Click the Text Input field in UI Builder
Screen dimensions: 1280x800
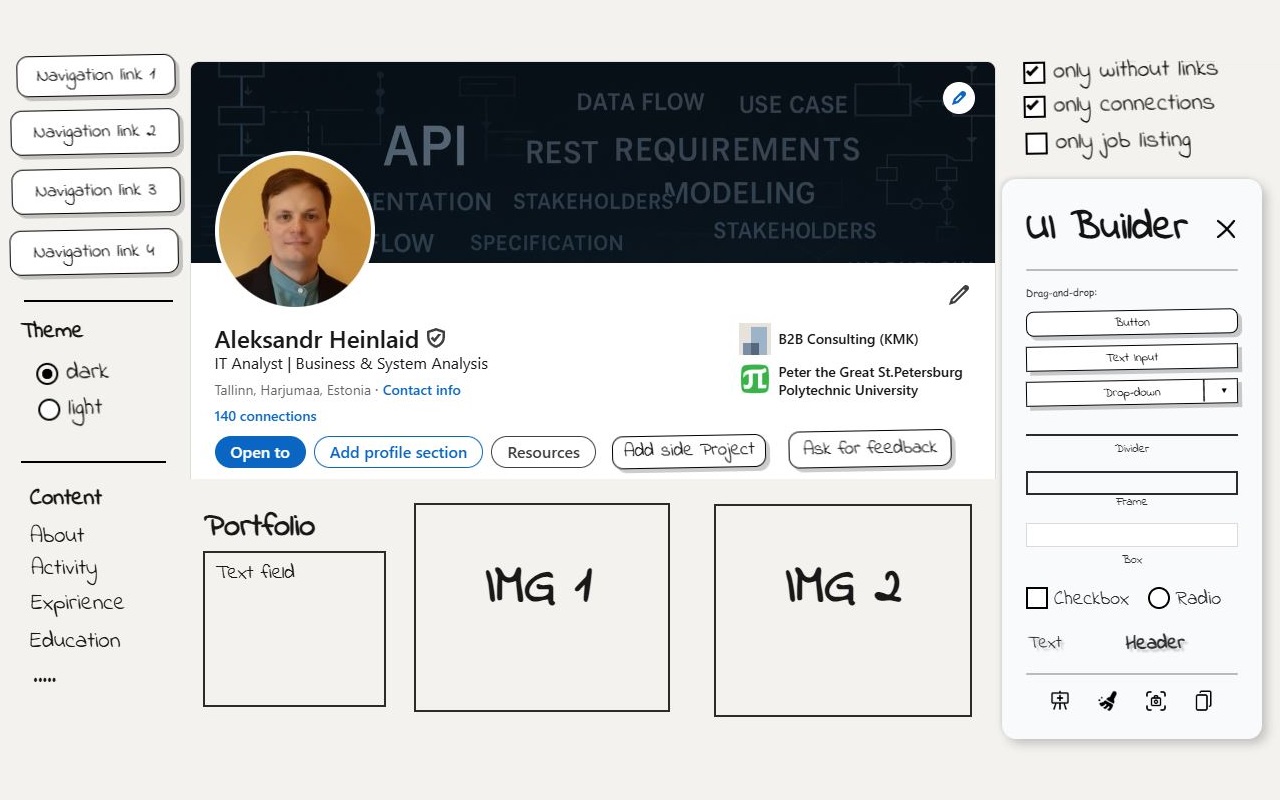click(1131, 357)
